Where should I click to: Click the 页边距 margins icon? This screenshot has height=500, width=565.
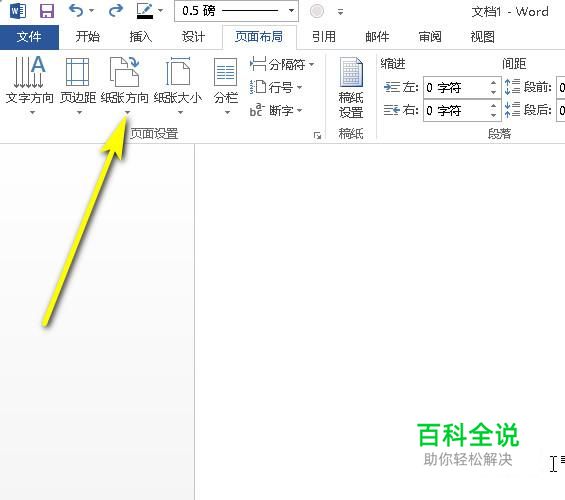click(x=77, y=72)
